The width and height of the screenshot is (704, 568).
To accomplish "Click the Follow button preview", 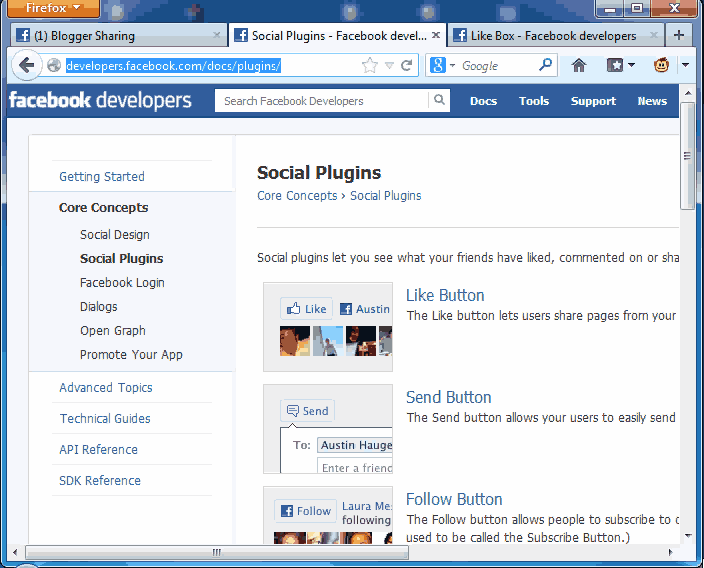I will pos(305,511).
